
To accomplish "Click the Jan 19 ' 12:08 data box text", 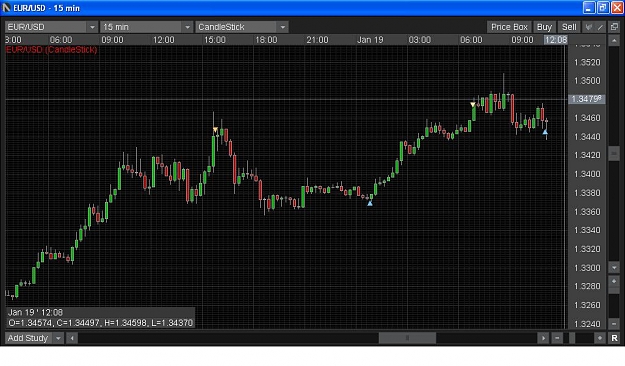I will pos(35,312).
